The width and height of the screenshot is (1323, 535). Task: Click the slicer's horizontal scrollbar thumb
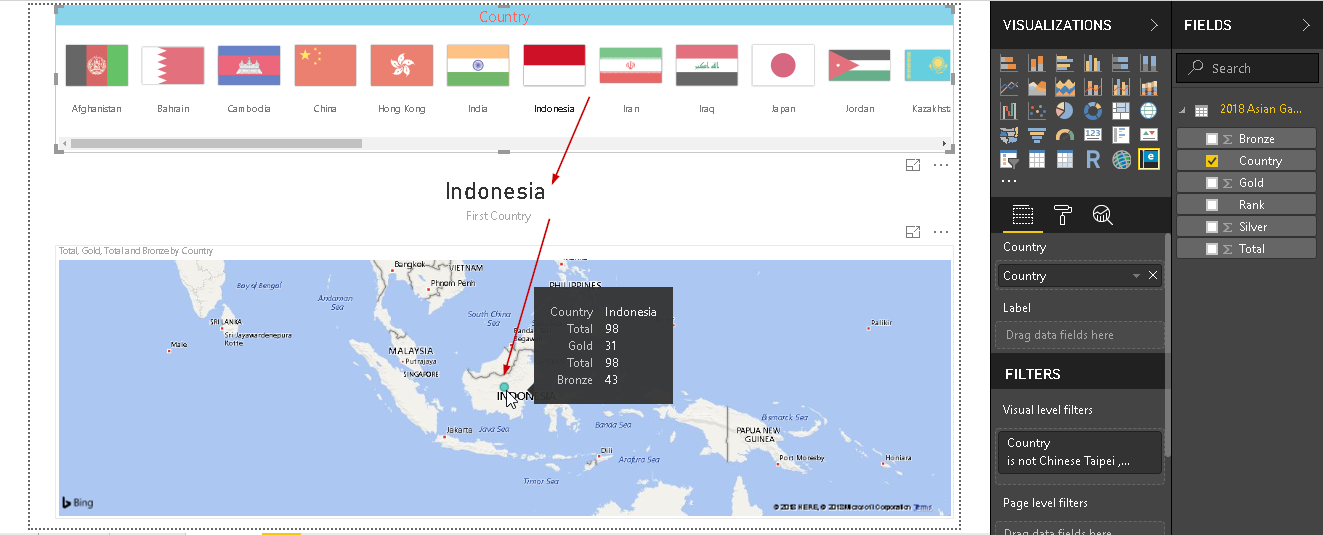coord(215,143)
